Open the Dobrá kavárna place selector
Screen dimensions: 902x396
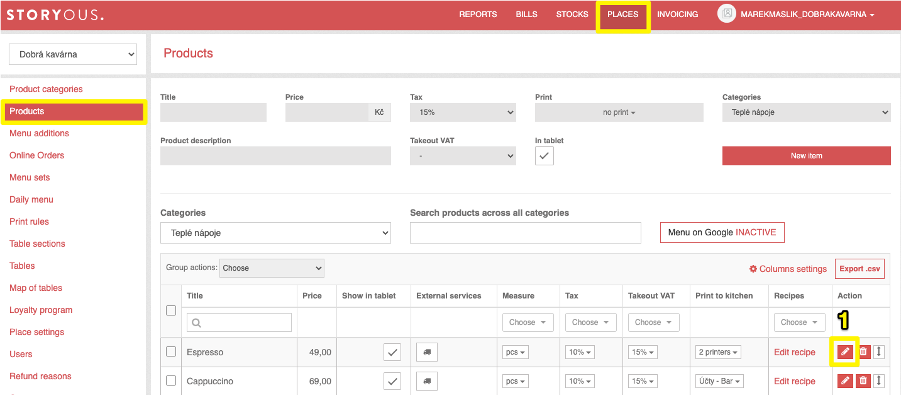[x=73, y=55]
